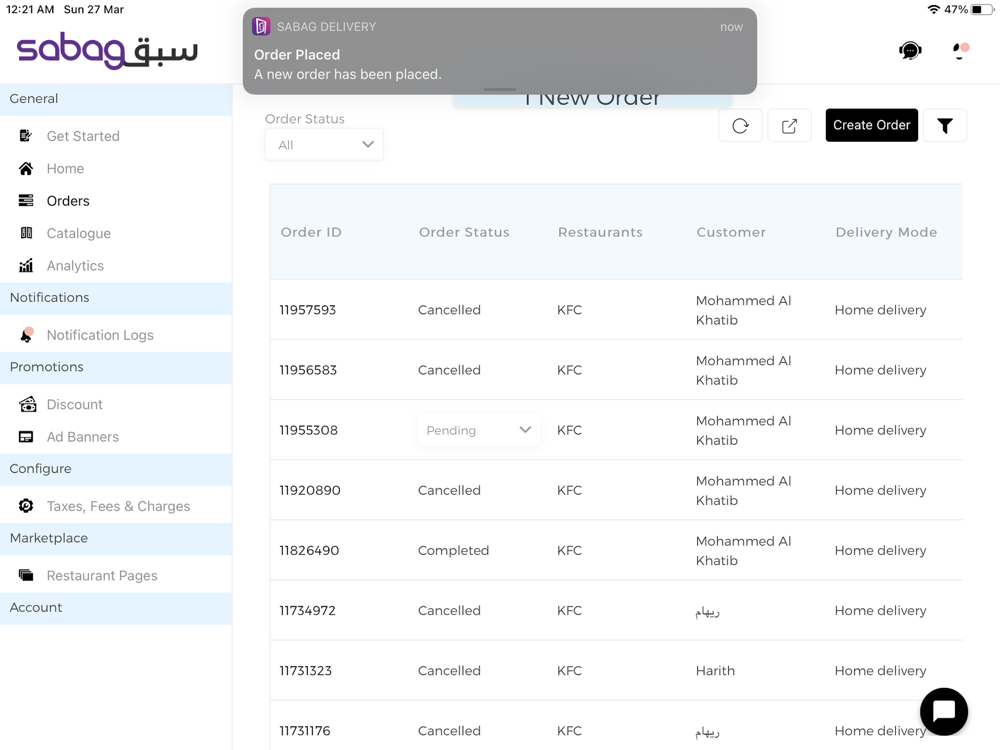
Task: Click the Customer column header
Action: 731,232
